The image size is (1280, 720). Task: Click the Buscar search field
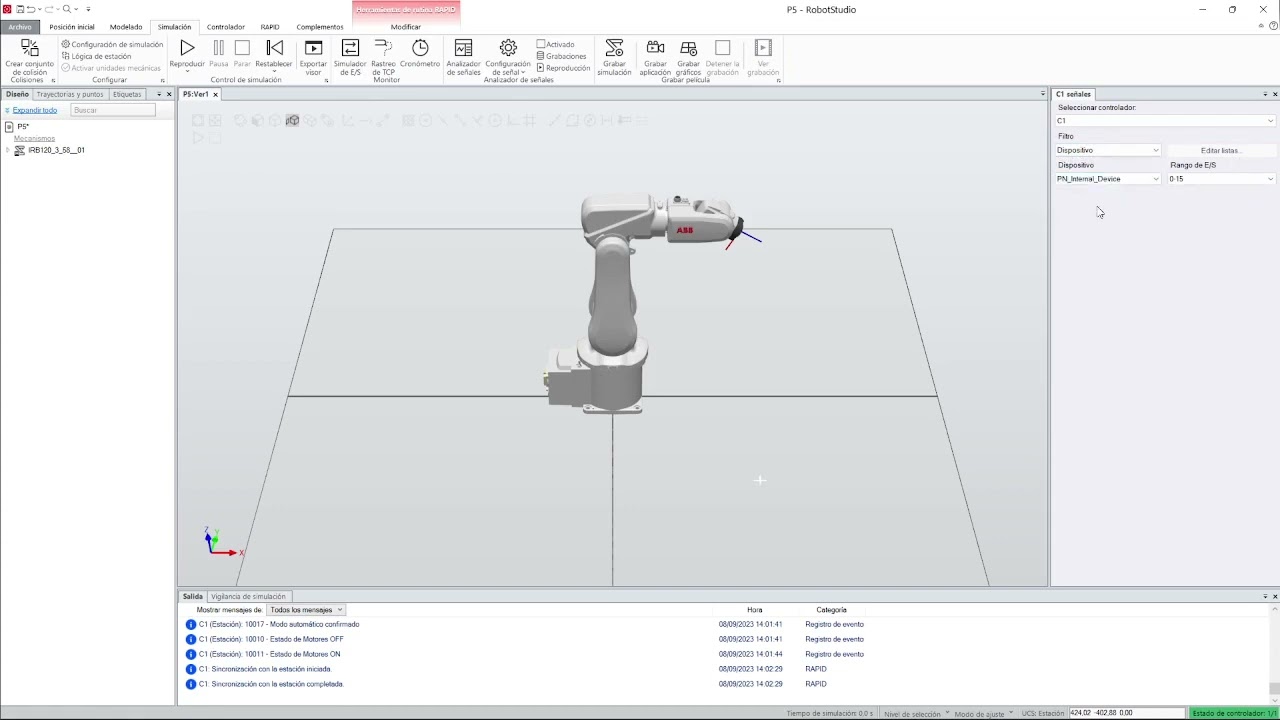coord(113,110)
